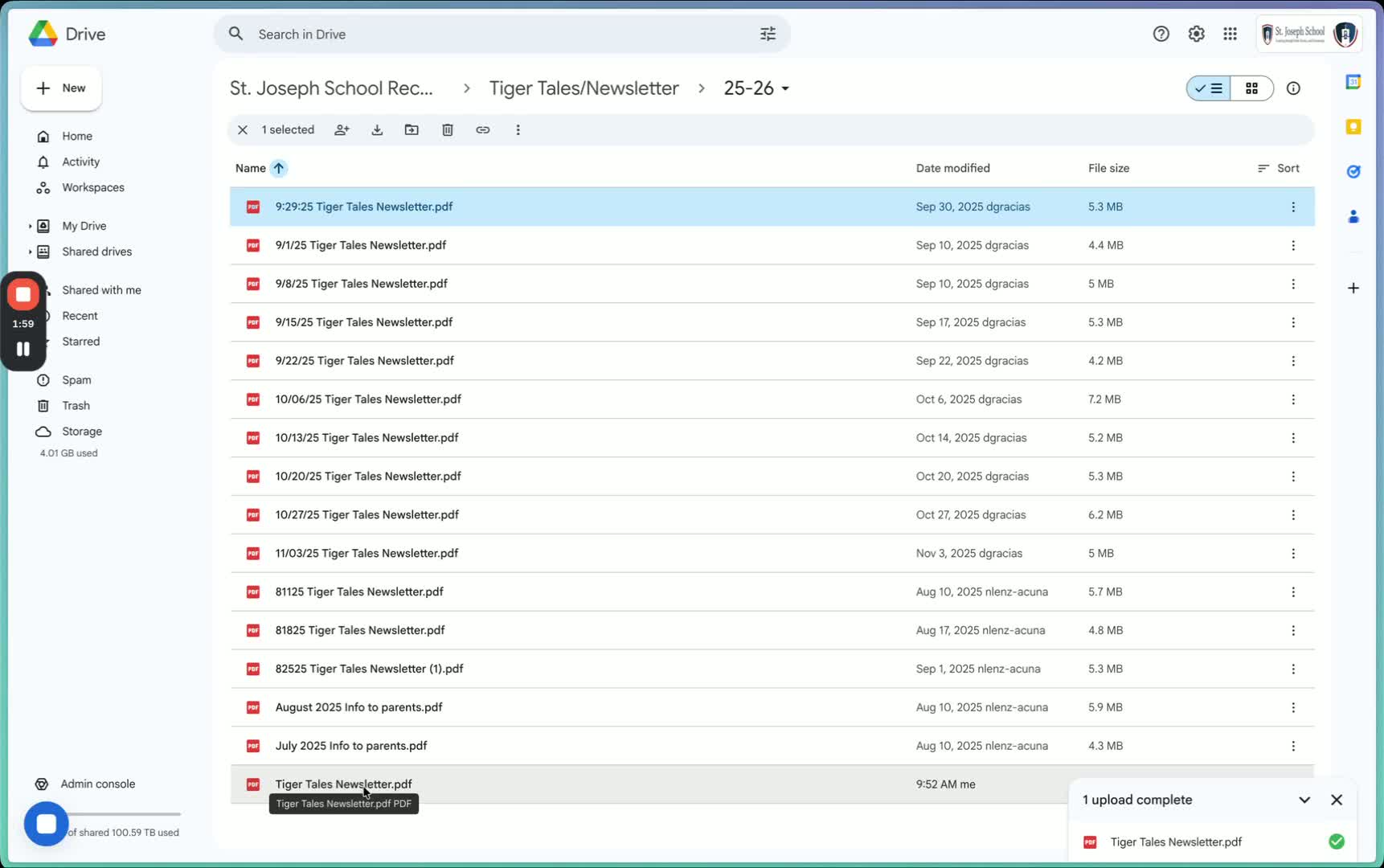Open Storage page
The width and height of the screenshot is (1384, 868).
pyautogui.click(x=81, y=432)
